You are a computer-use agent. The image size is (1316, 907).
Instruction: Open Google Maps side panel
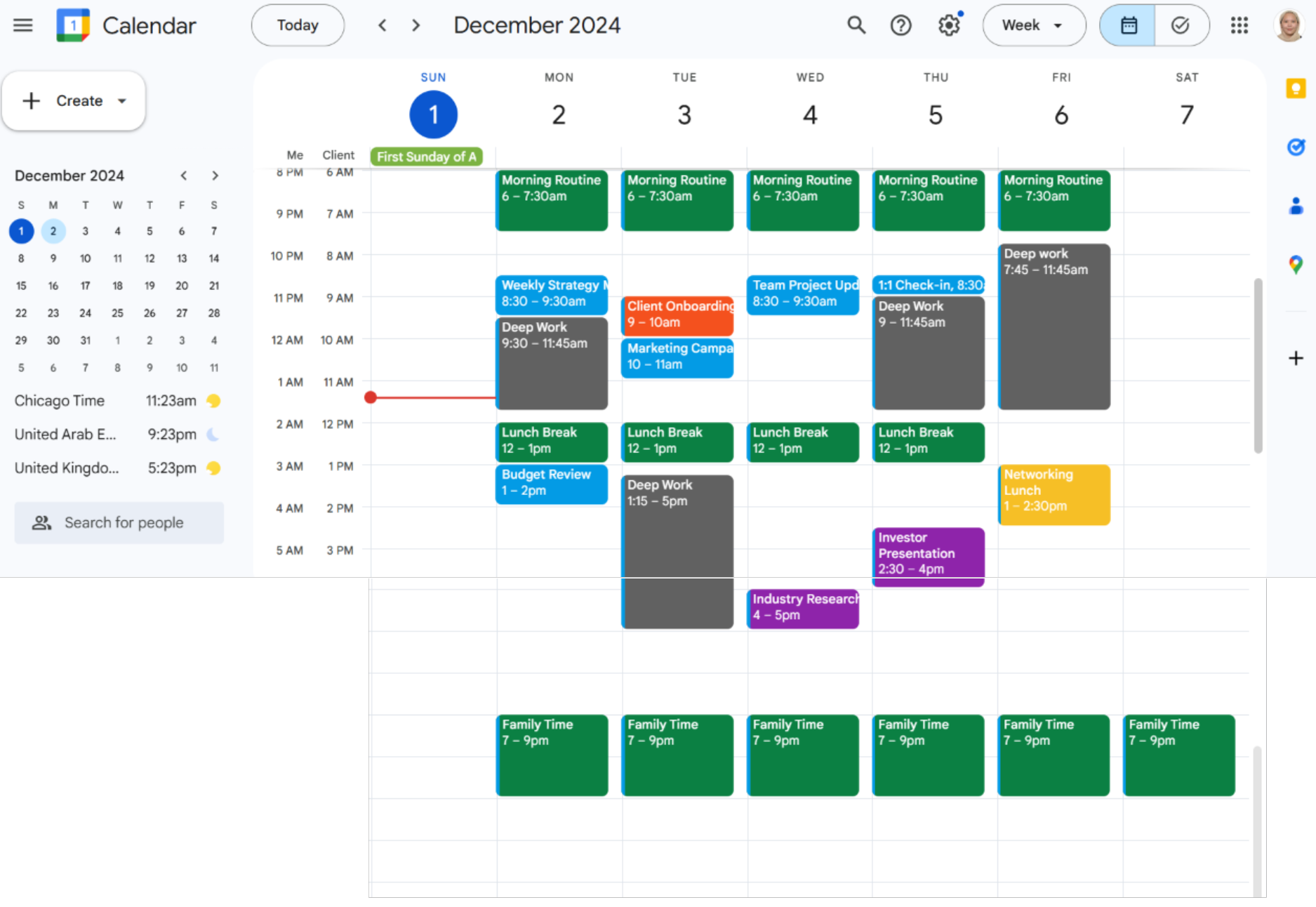[1296, 265]
